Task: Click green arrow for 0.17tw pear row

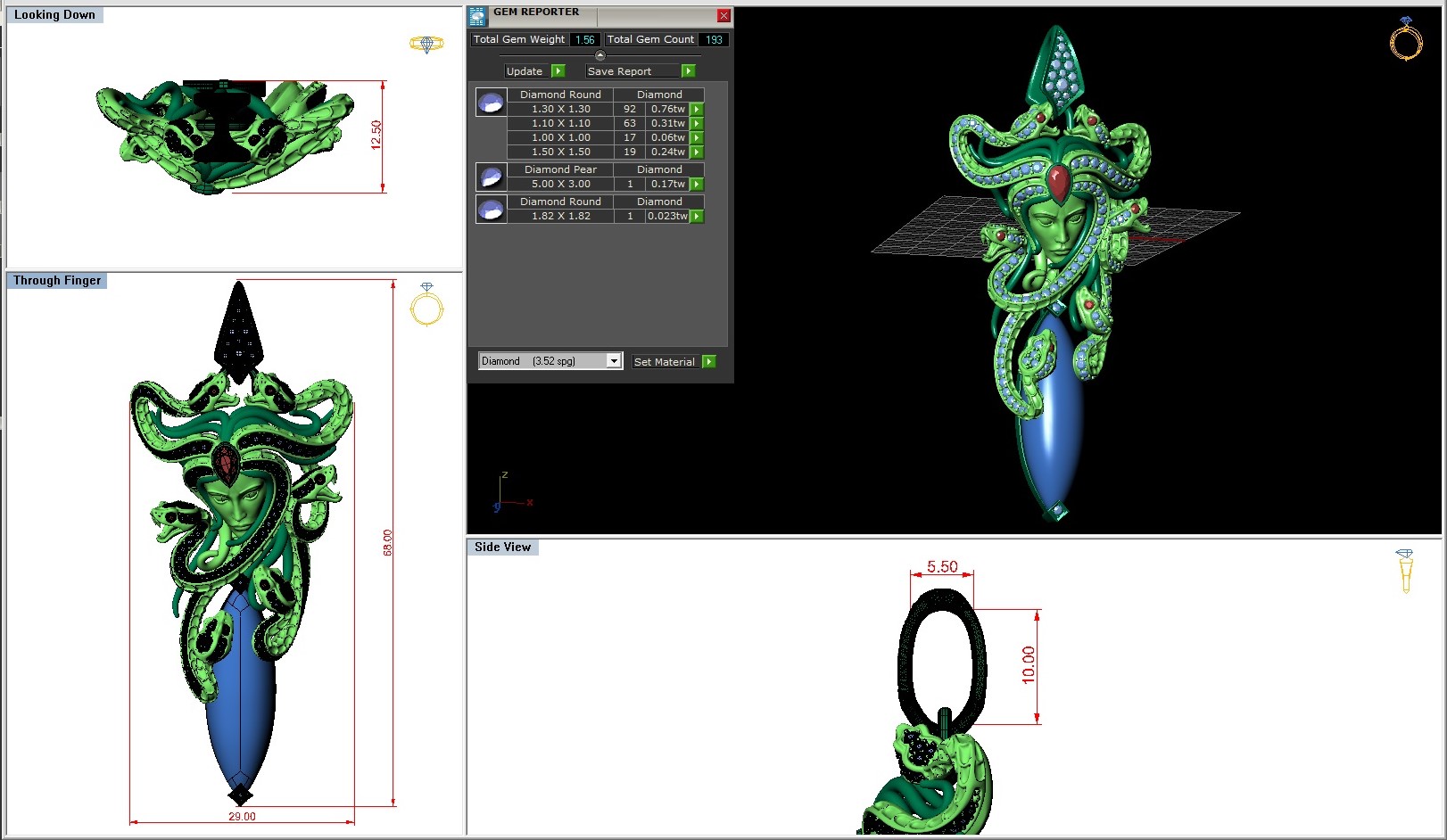Action: (697, 184)
